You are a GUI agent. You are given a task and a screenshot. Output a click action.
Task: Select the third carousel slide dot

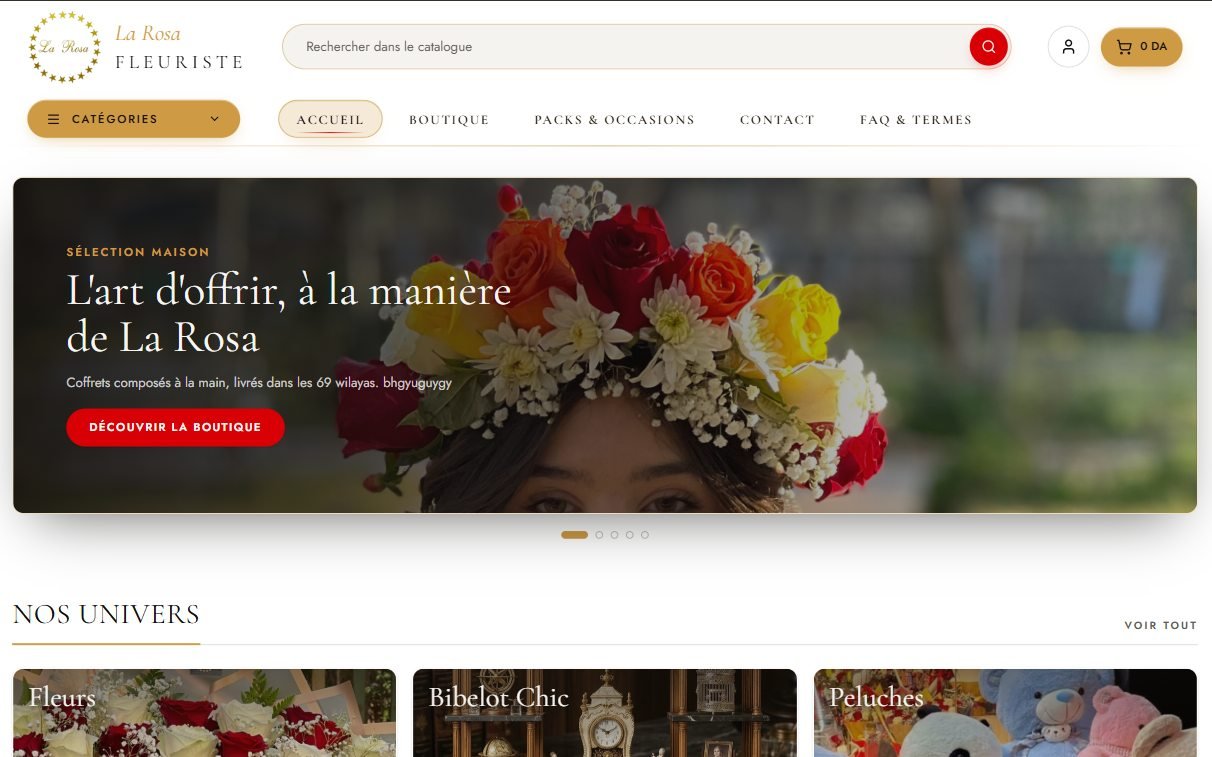pyautogui.click(x=614, y=535)
